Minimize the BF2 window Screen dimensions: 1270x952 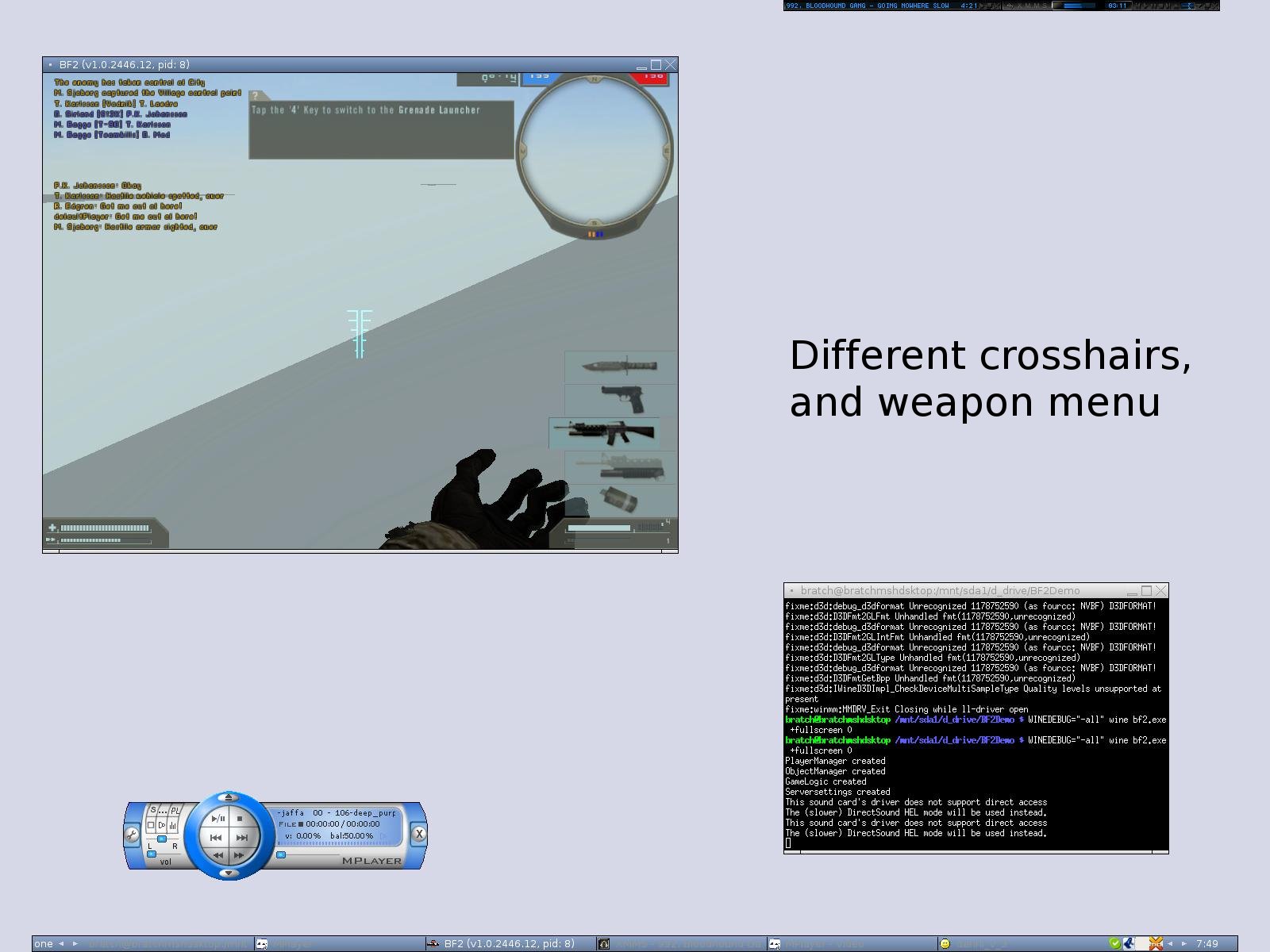click(x=642, y=66)
